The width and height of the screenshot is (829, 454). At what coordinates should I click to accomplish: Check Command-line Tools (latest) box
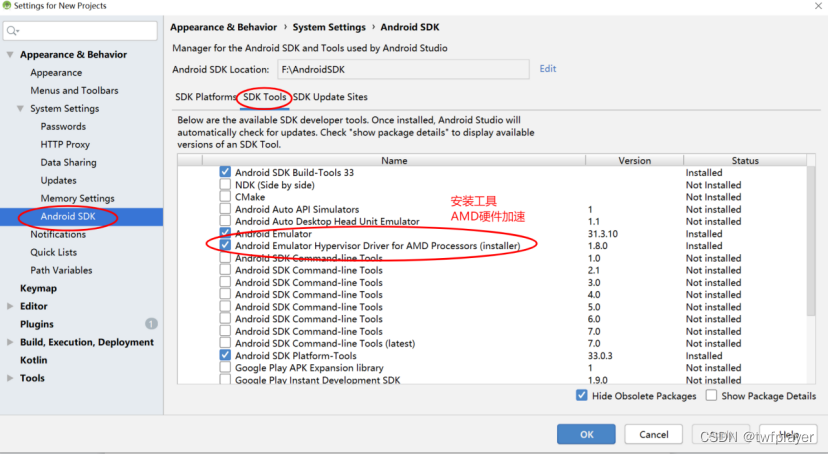[x=225, y=343]
